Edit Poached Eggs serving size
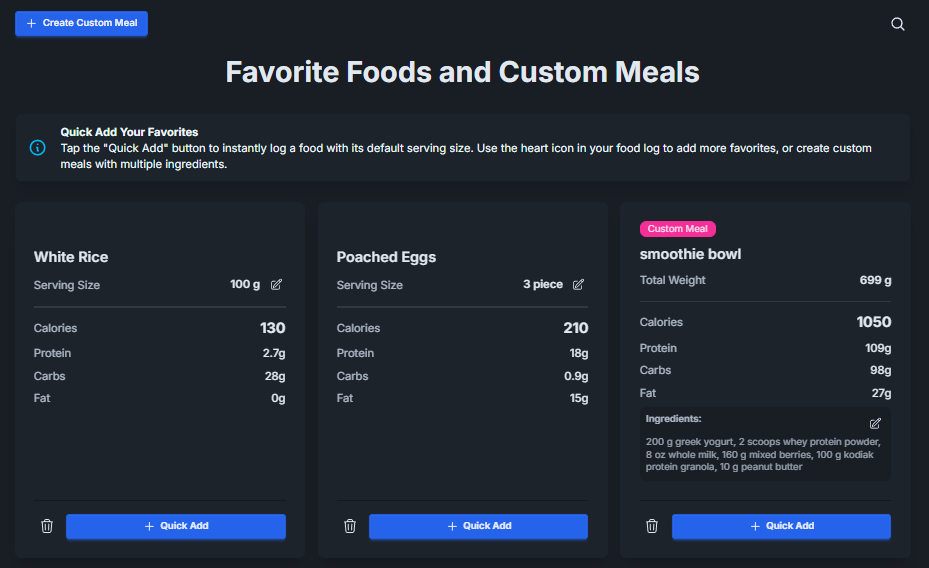Viewport: 929px width, 568px height. point(578,285)
